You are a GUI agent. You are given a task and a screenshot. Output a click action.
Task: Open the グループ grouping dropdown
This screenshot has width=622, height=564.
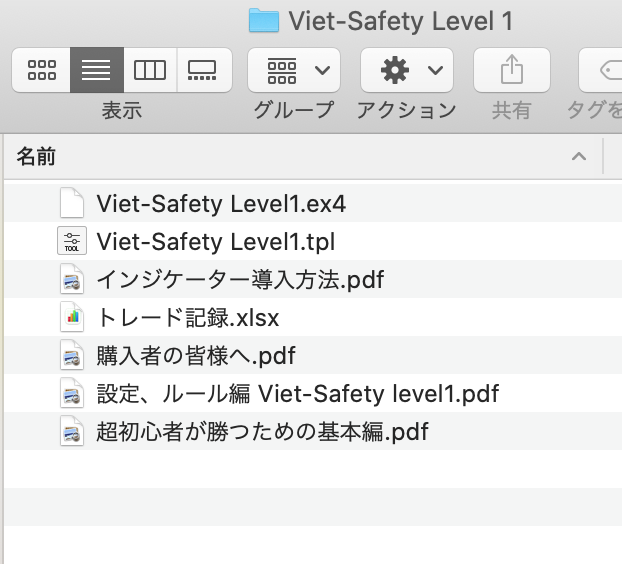[294, 70]
